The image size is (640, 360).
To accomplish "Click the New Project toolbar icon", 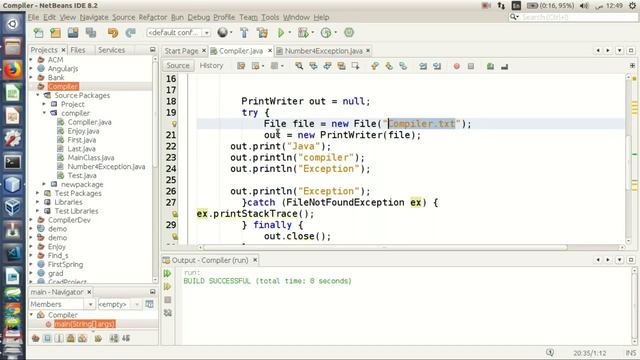I will 56,33.
